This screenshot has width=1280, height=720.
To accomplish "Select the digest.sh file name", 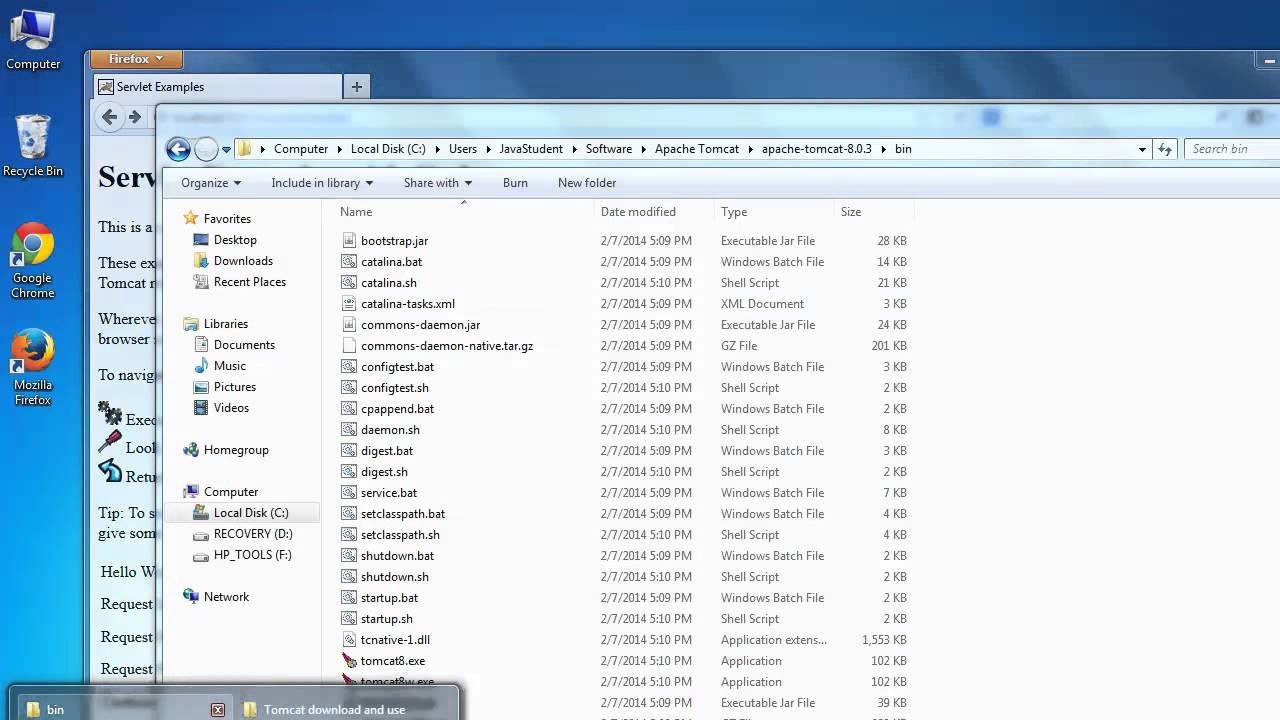I will 384,472.
